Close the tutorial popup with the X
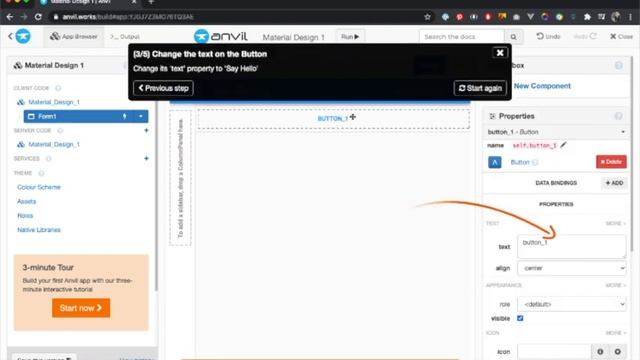The width and height of the screenshot is (640, 360). pos(500,53)
